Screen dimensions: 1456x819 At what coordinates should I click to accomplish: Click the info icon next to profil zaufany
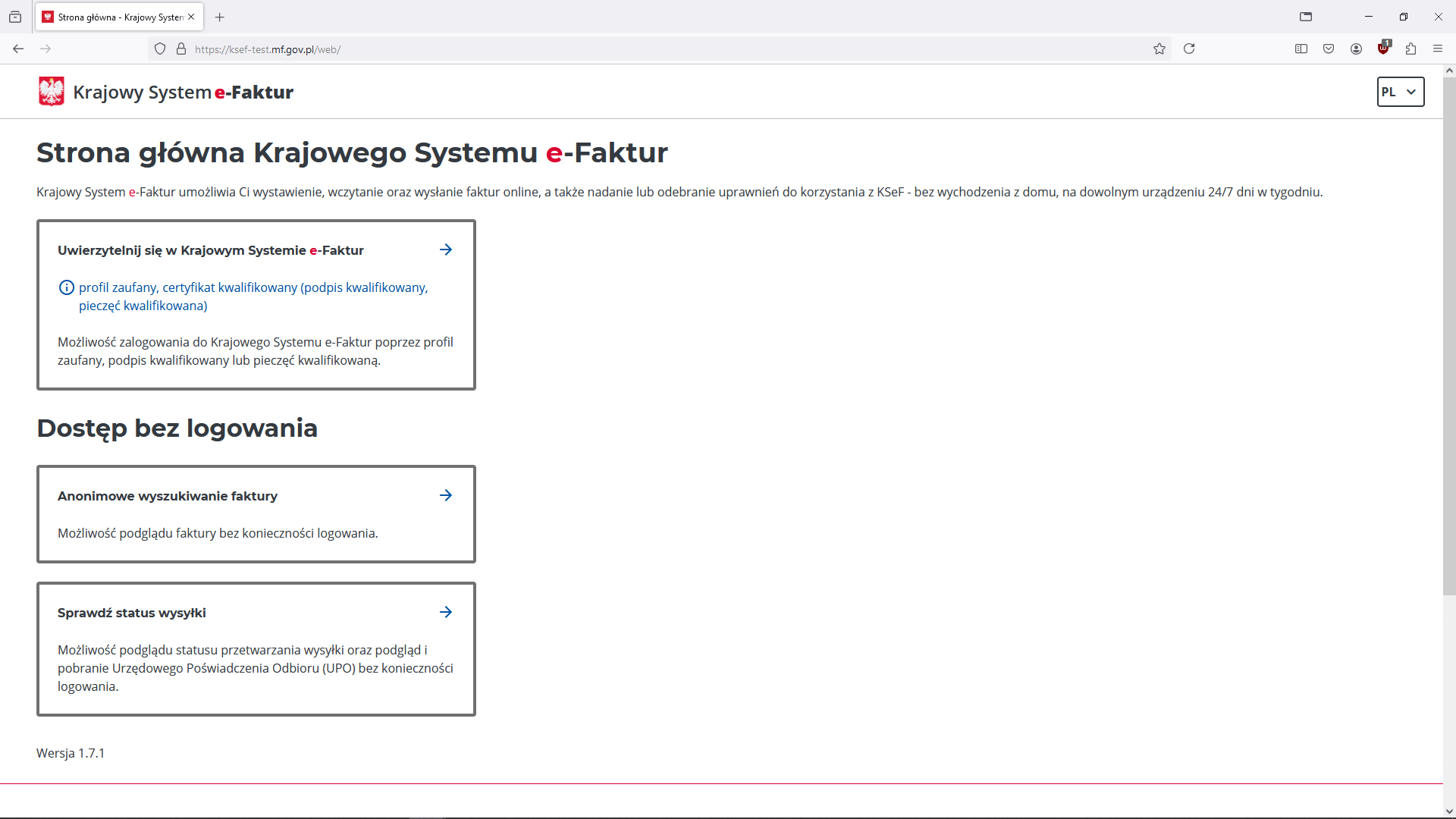[x=66, y=287]
